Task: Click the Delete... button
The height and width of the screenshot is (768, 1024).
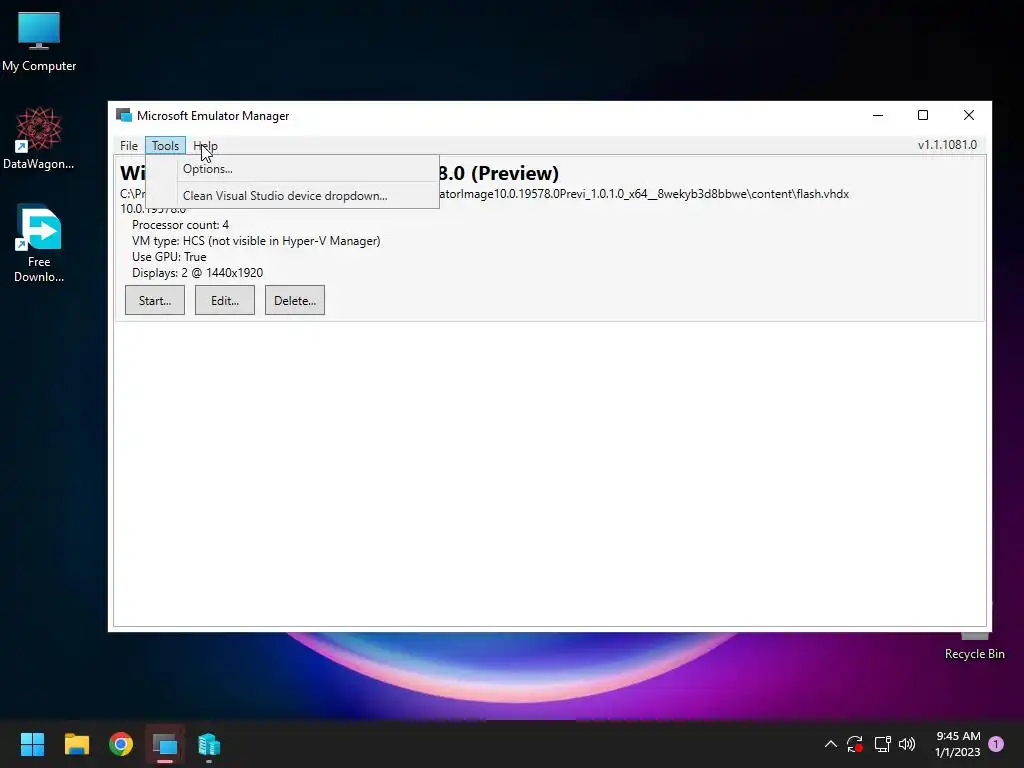Action: click(x=295, y=300)
